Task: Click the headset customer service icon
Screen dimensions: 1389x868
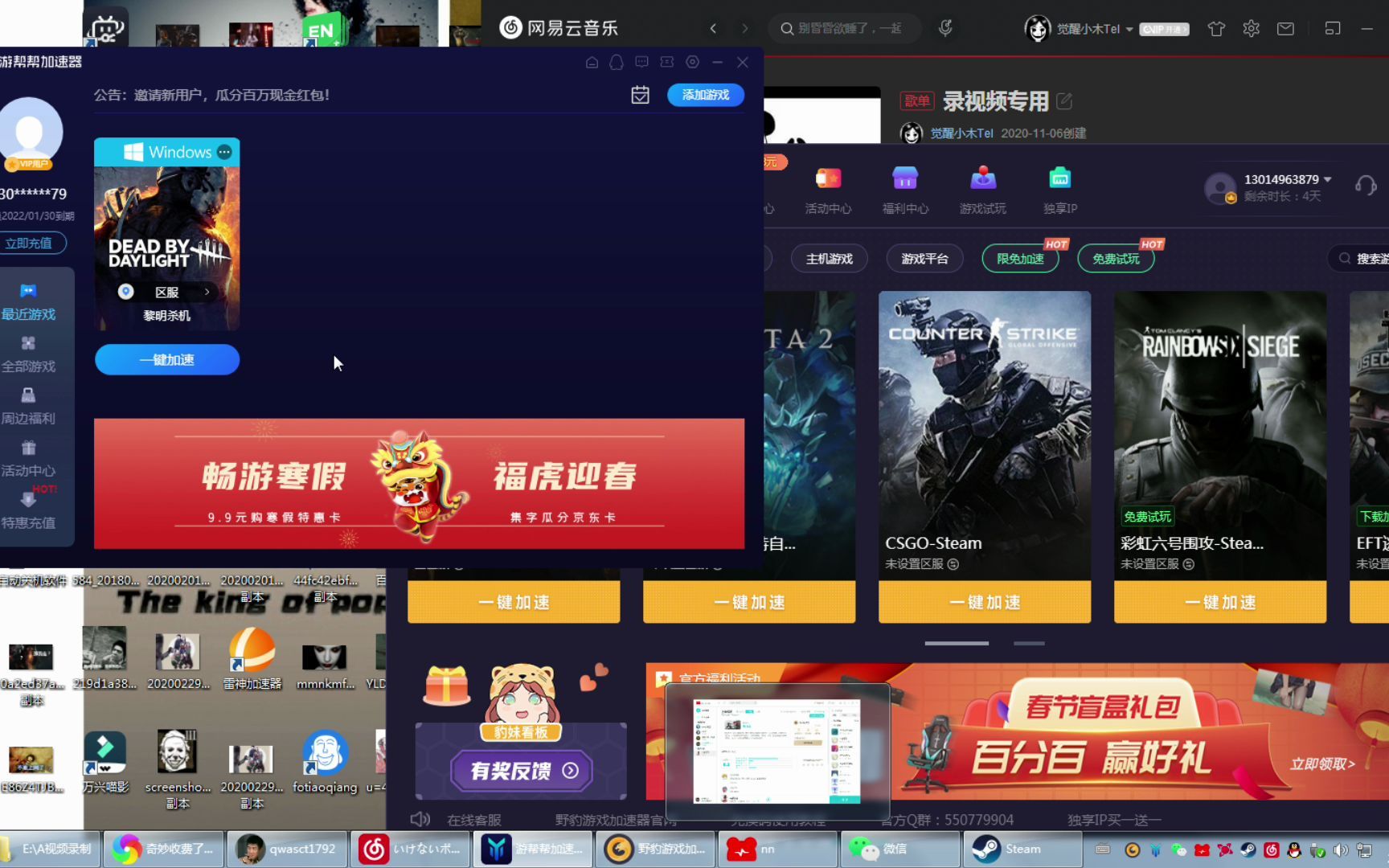Action: [x=1366, y=186]
